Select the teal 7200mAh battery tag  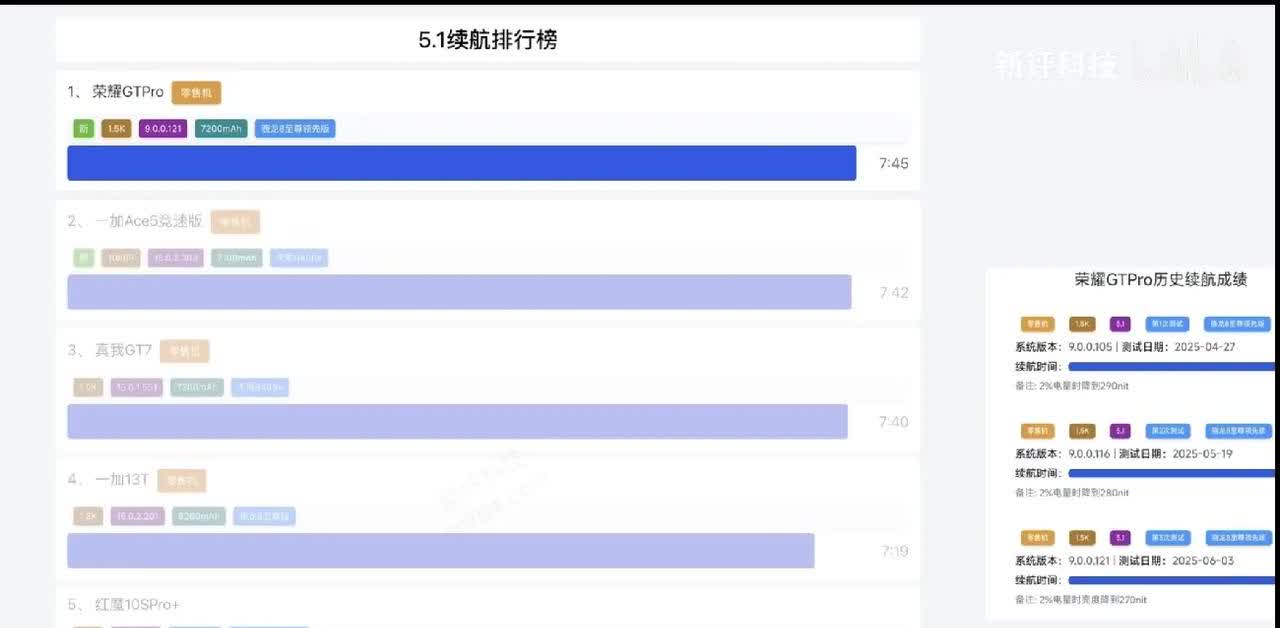tap(221, 128)
